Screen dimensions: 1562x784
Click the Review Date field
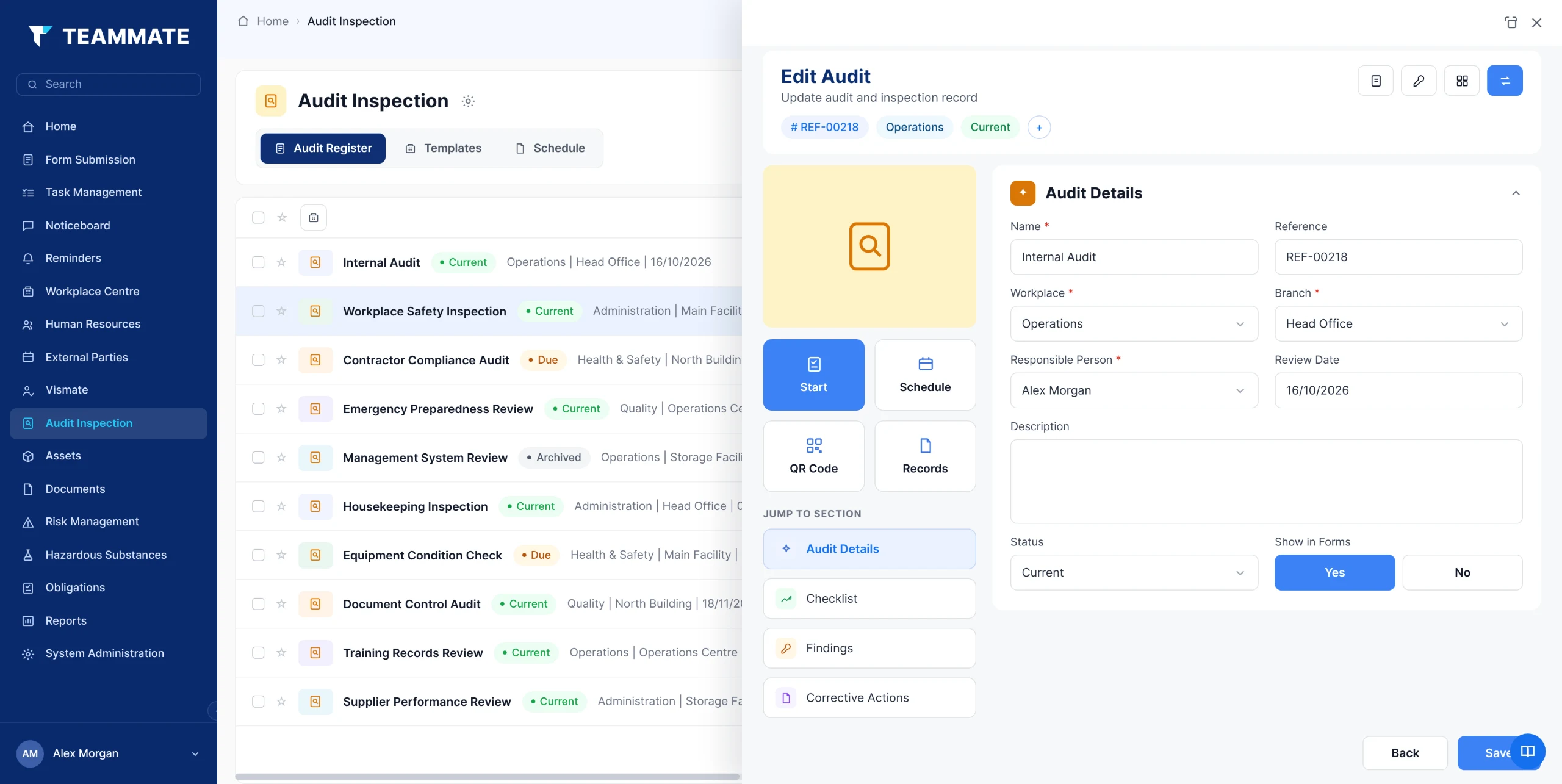pyautogui.click(x=1398, y=390)
